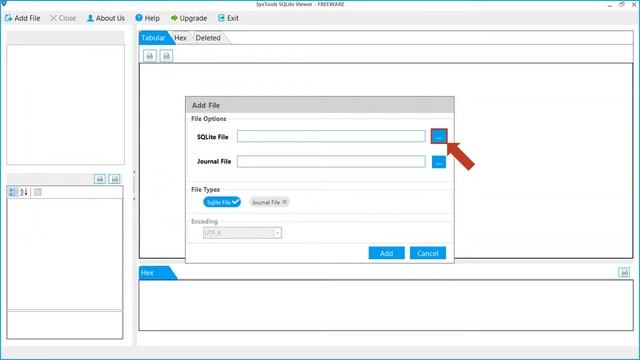Click second export icon under Tabular tab
The width and height of the screenshot is (640, 360).
point(166,56)
